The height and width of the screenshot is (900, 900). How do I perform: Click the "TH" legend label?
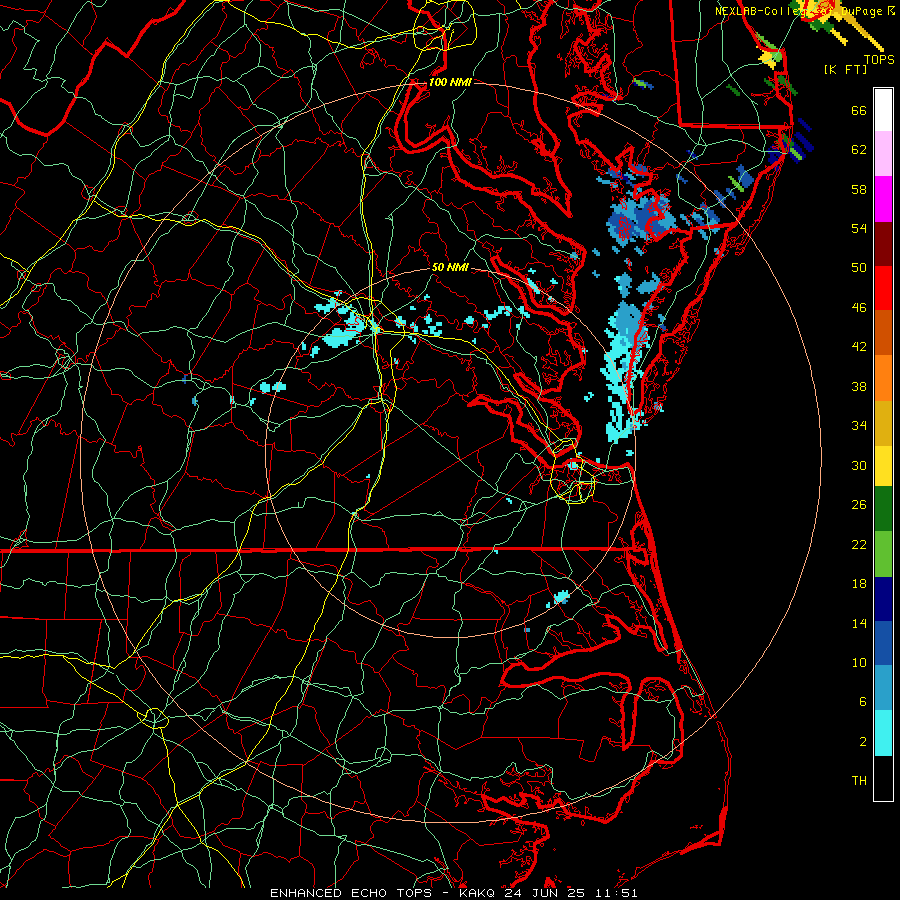[x=859, y=781]
